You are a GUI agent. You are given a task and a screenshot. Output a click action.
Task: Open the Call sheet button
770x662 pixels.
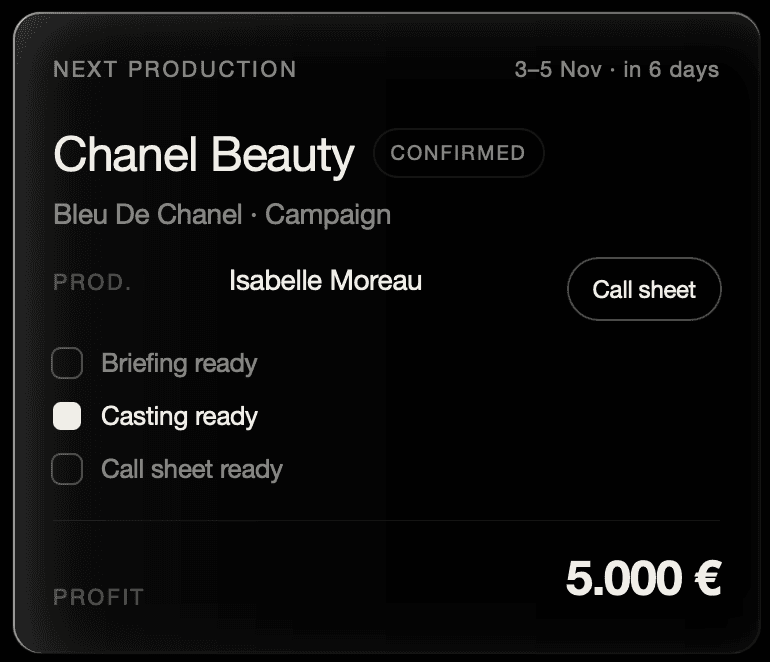coord(644,289)
